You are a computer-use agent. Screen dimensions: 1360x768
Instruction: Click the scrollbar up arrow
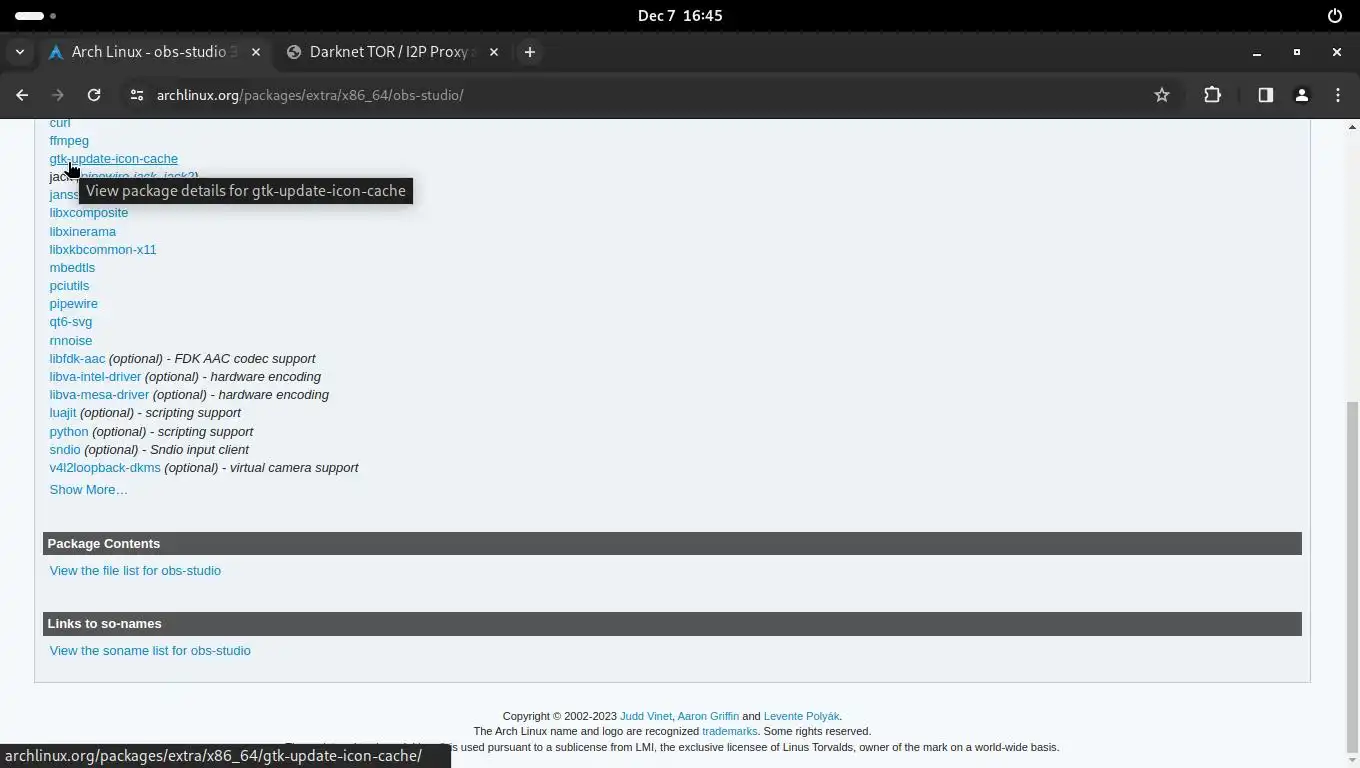coord(1353,127)
